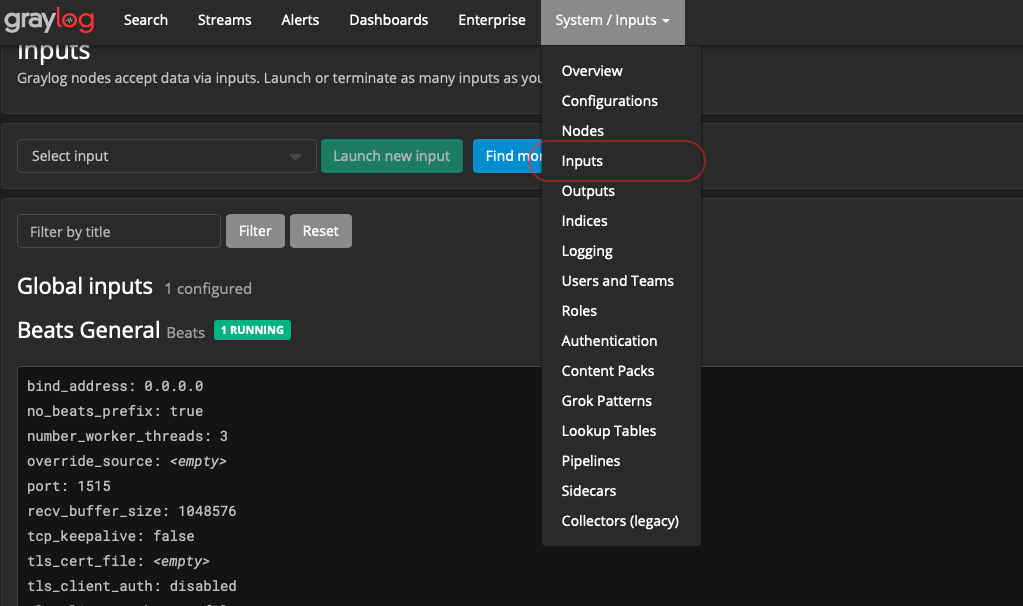Collapse the System / Inputs dropdown
The height and width of the screenshot is (606, 1023).
point(613,22)
